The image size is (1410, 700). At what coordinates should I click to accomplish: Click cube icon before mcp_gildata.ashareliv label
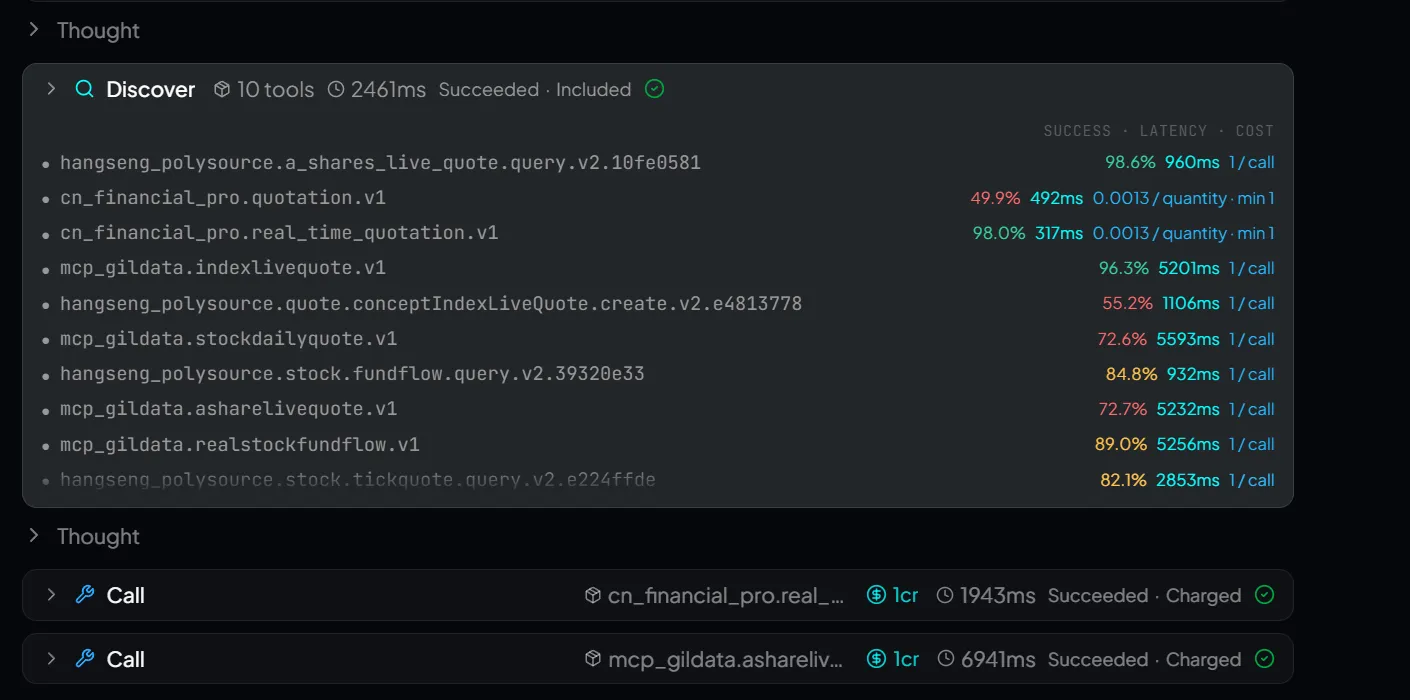[593, 659]
